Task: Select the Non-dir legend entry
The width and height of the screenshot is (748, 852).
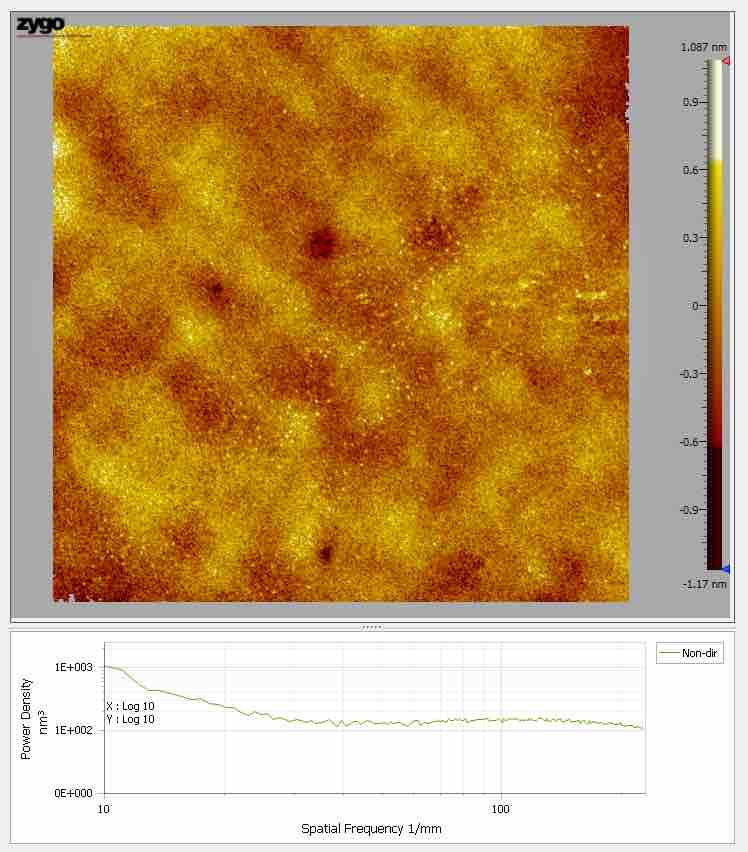Action: point(690,654)
